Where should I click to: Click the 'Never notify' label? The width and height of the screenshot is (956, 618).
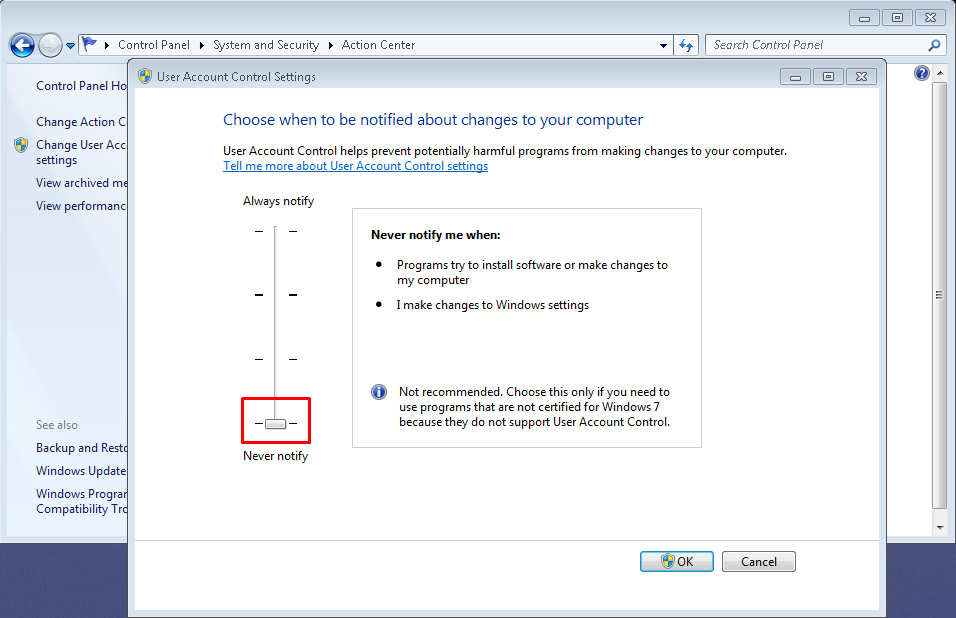276,456
